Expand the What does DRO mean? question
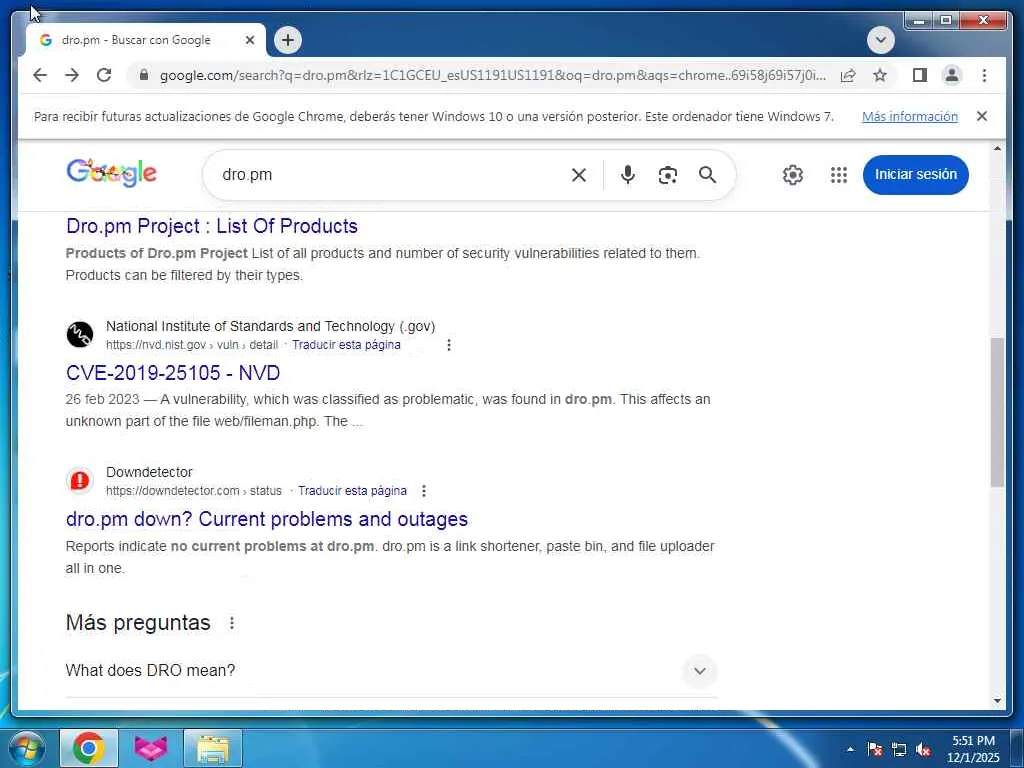This screenshot has height=768, width=1024. [x=391, y=671]
